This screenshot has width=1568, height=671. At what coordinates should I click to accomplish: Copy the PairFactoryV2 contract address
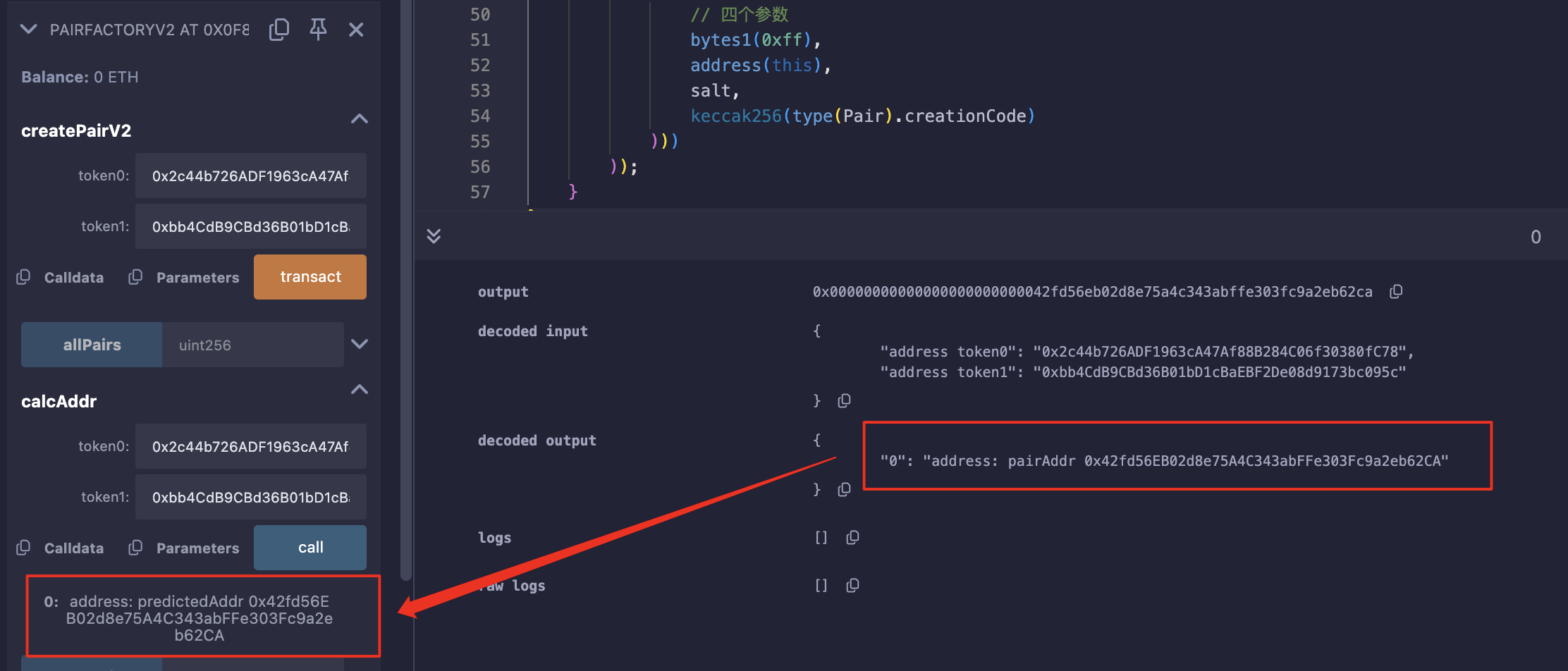(x=279, y=30)
